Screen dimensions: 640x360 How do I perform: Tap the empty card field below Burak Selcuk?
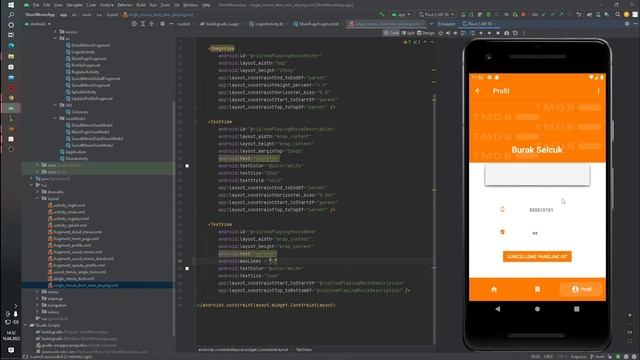pyautogui.click(x=537, y=175)
